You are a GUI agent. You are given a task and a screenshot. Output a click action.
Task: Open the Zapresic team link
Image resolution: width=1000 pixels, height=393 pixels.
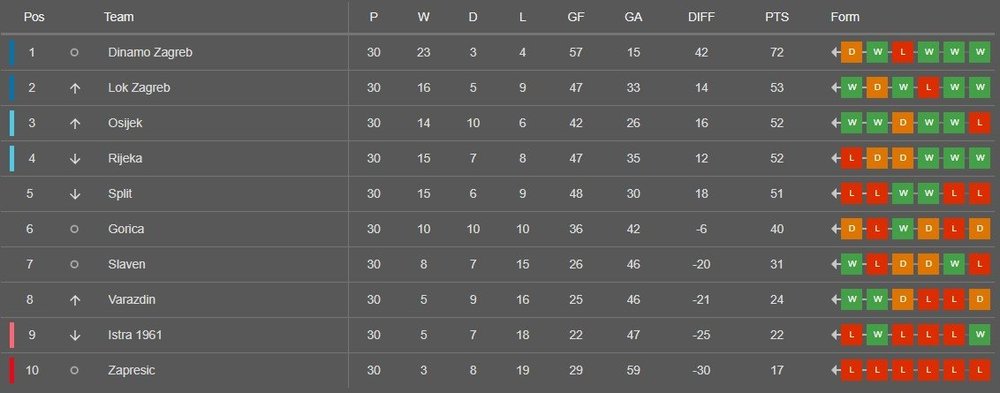coord(131,370)
